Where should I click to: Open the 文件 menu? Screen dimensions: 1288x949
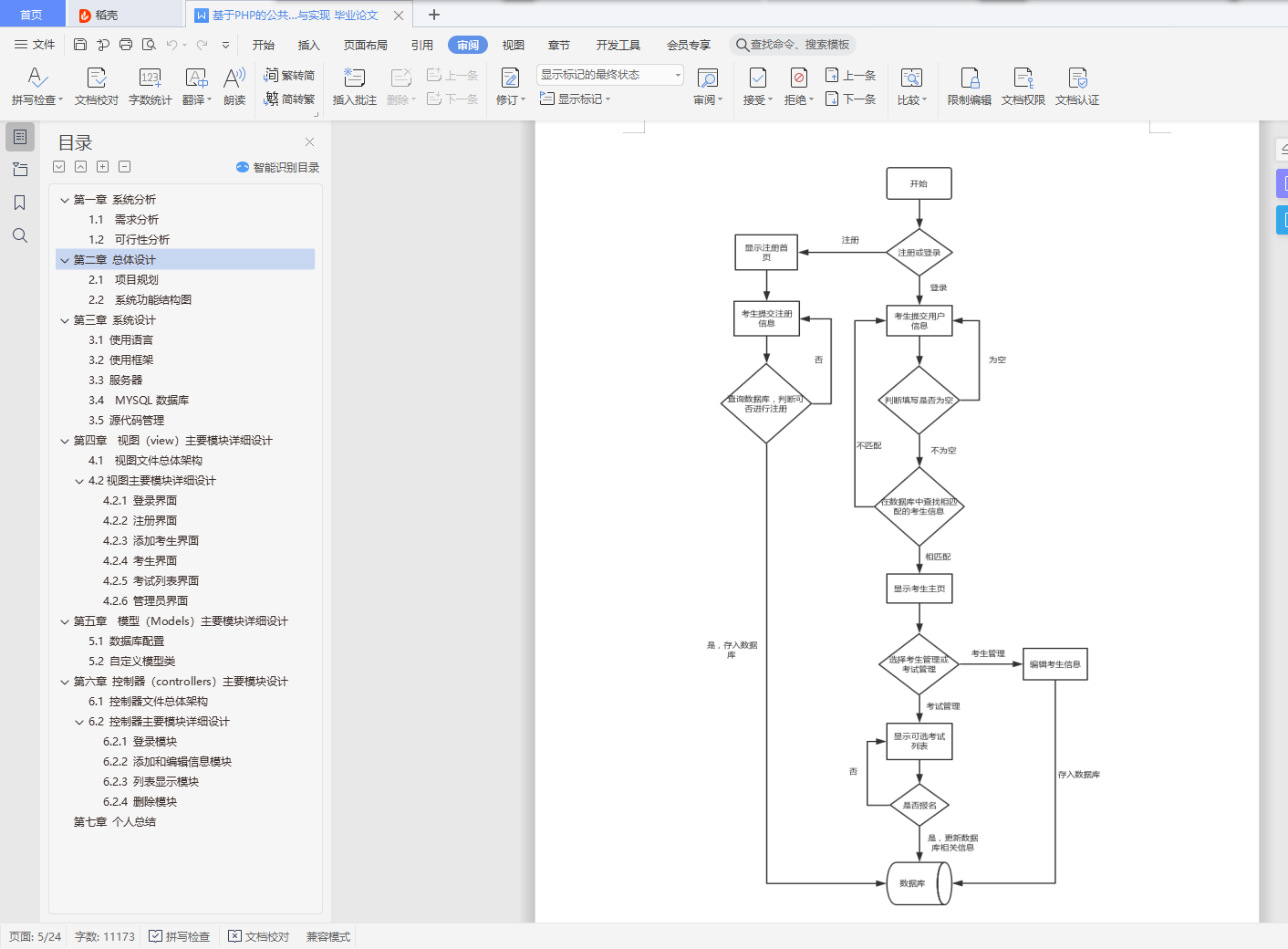35,45
